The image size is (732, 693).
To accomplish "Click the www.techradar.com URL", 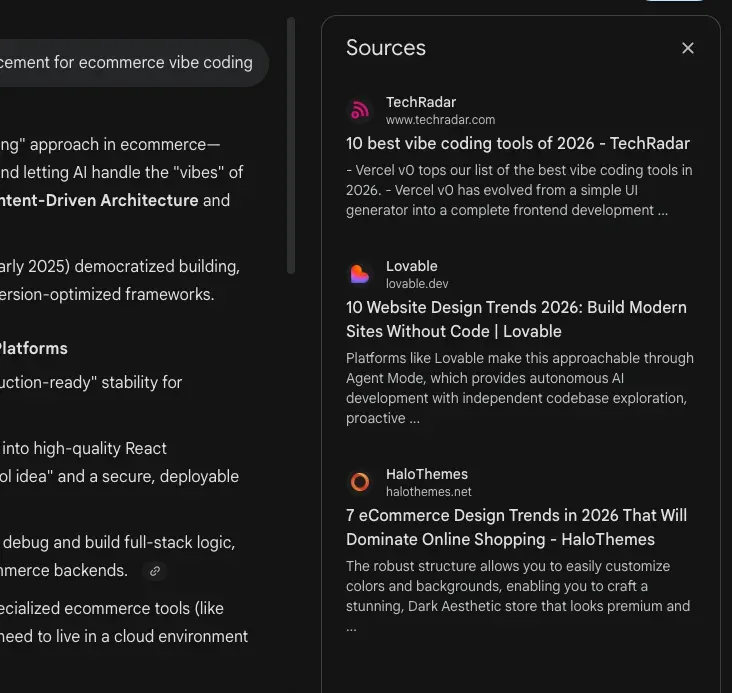I will tap(440, 120).
